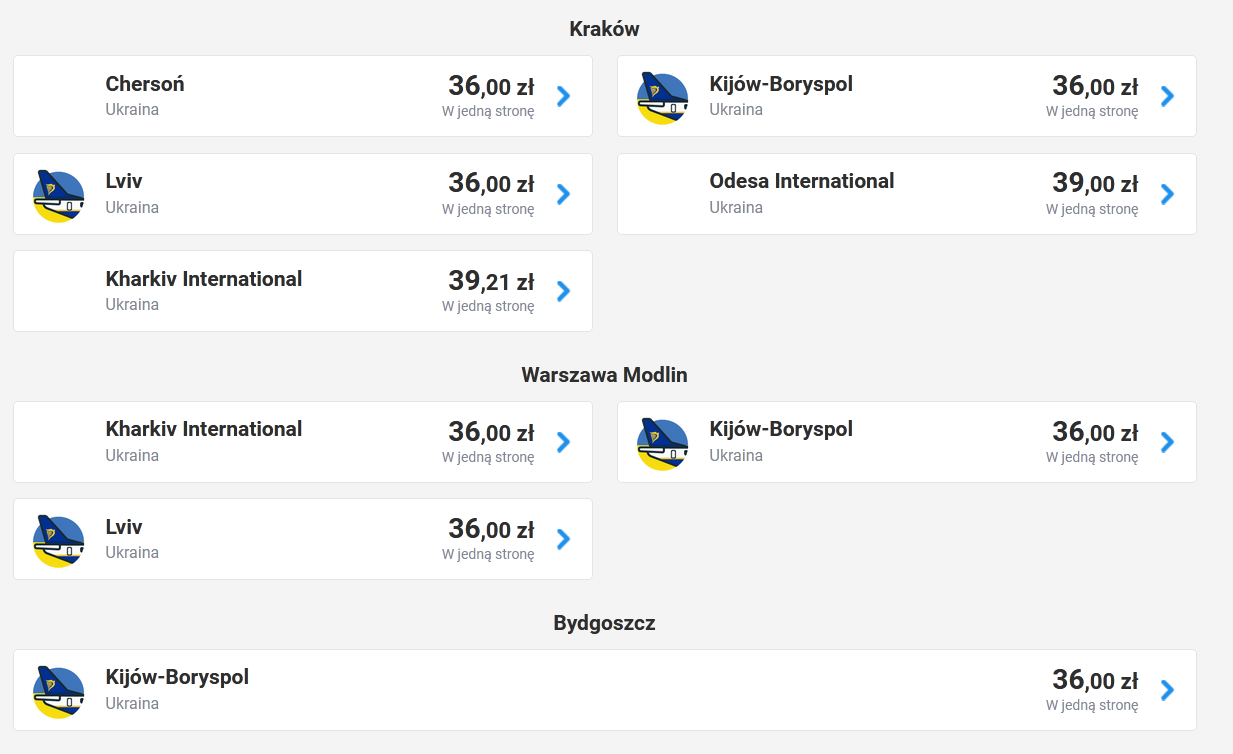The width and height of the screenshot is (1233, 754).
Task: Click 39,00 zł Odesa International price
Action: (x=1095, y=183)
